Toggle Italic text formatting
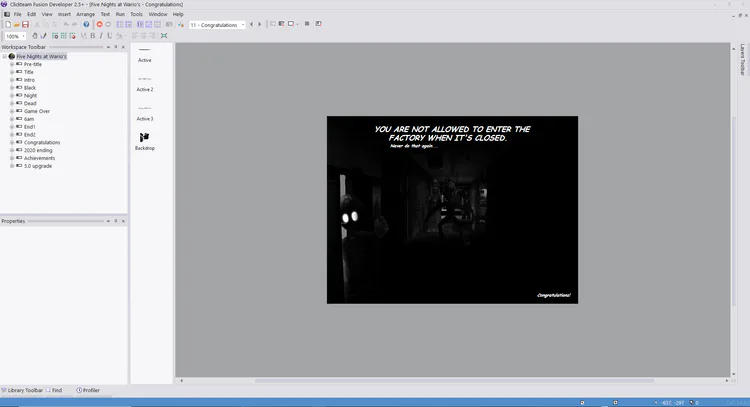750x407 pixels. pyautogui.click(x=101, y=36)
